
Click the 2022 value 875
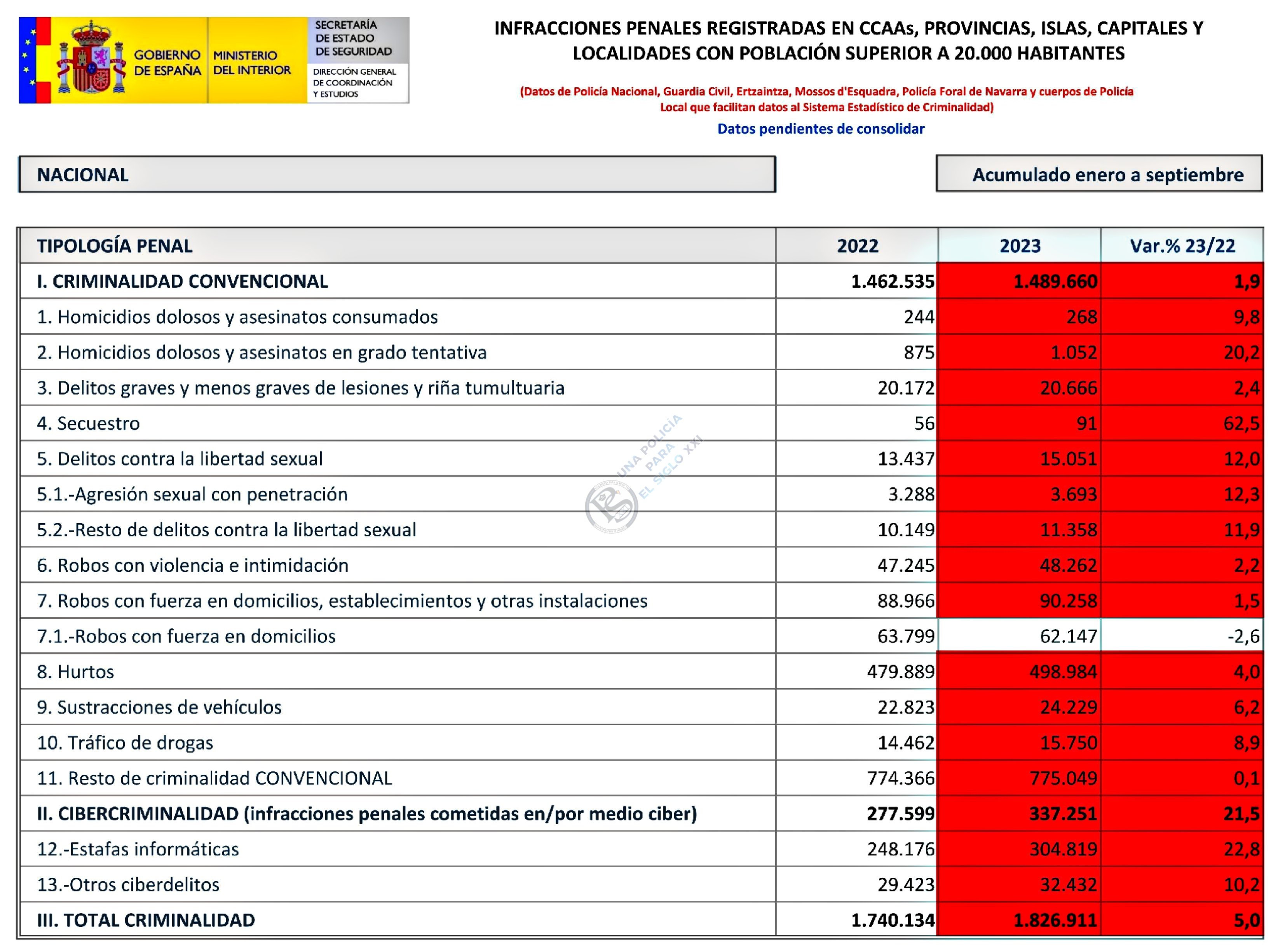(919, 353)
